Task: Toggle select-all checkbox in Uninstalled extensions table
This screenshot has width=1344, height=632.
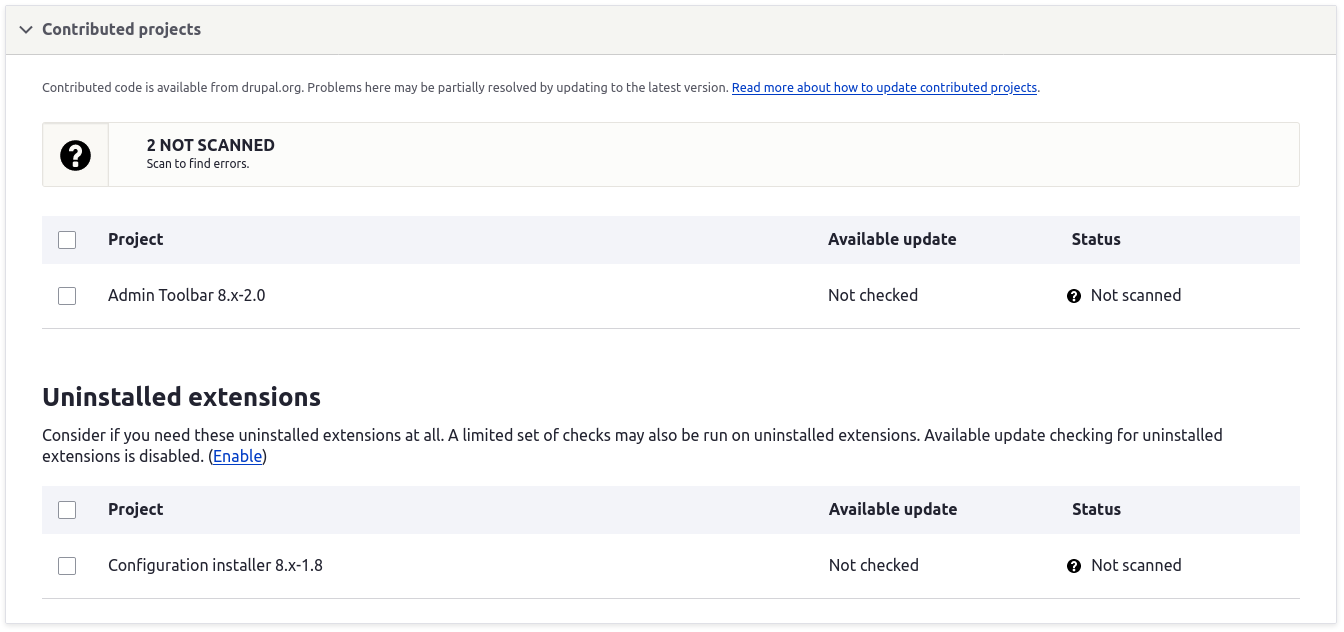Action: point(67,510)
